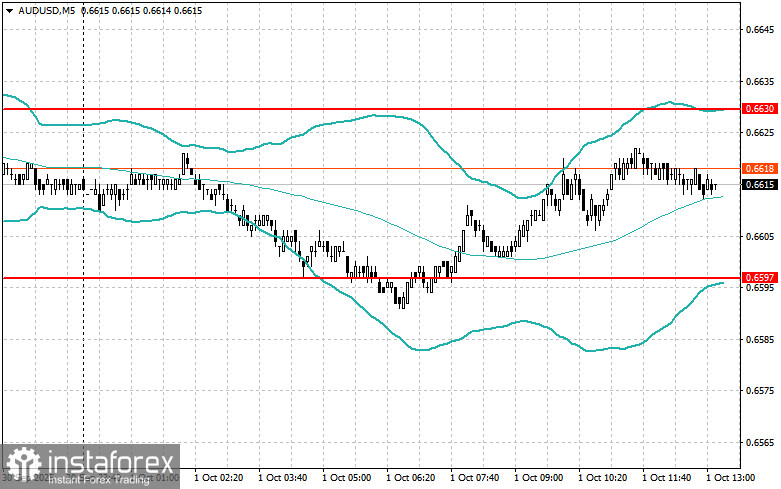Screen dimensions: 781x489
Task: Click the red 0.6630 price level label
Action: click(x=760, y=109)
